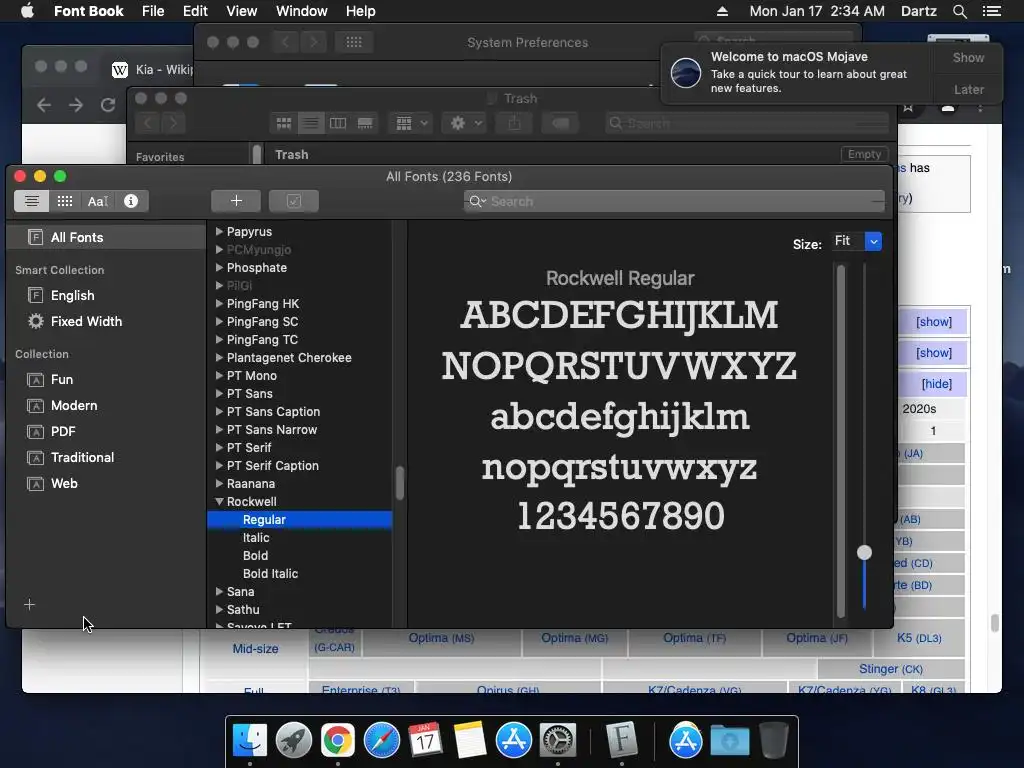Open Launchpad from the Dock

tap(294, 740)
